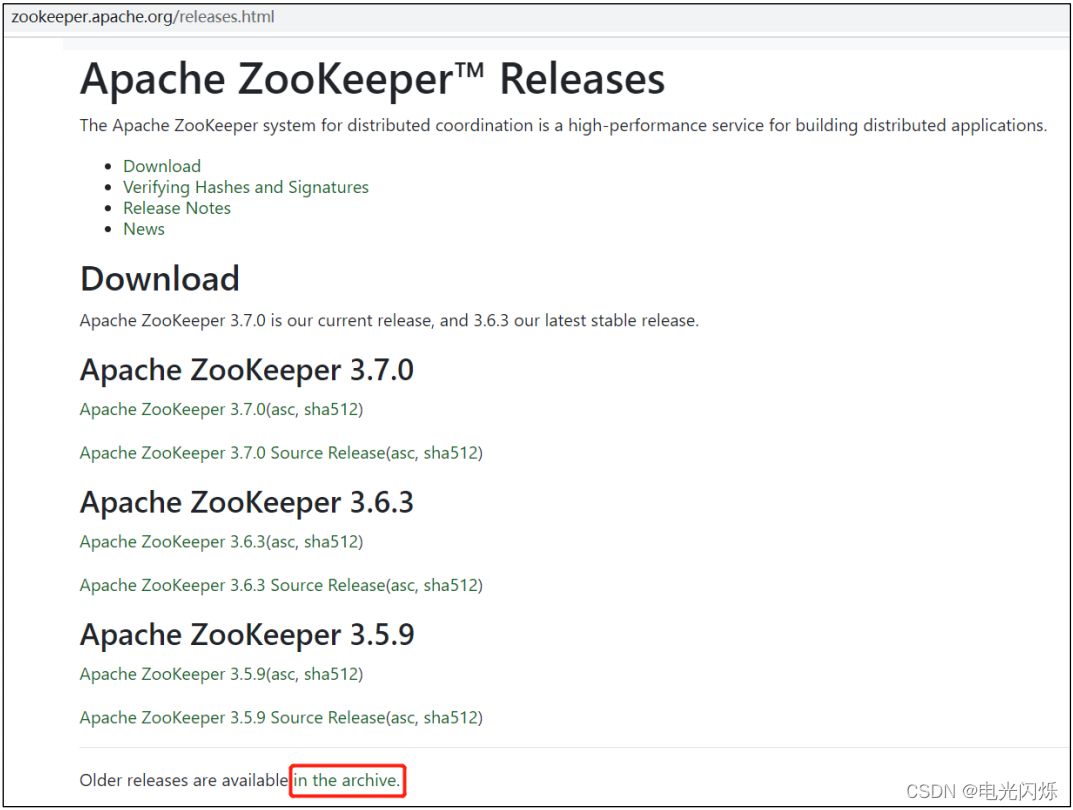Viewport: 1073px width, 810px height.
Task: Download Apache ZooKeeper 3.7.0 Source Release
Action: tap(232, 453)
